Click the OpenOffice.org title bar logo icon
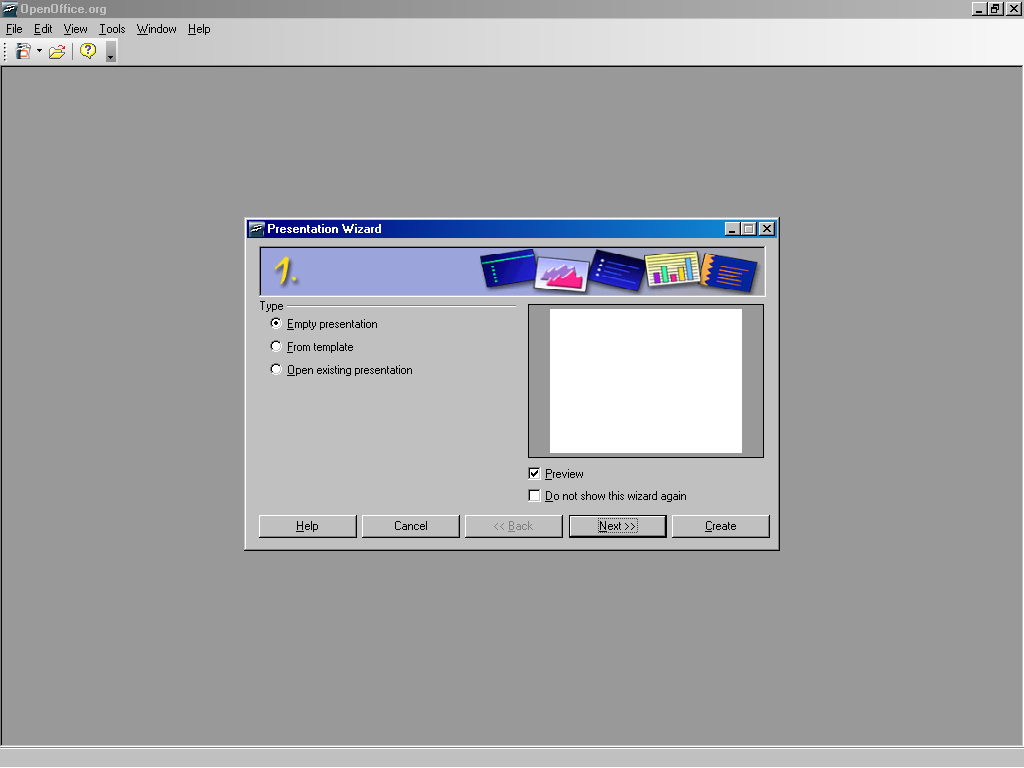Screen dimensions: 1024x768 10,9
